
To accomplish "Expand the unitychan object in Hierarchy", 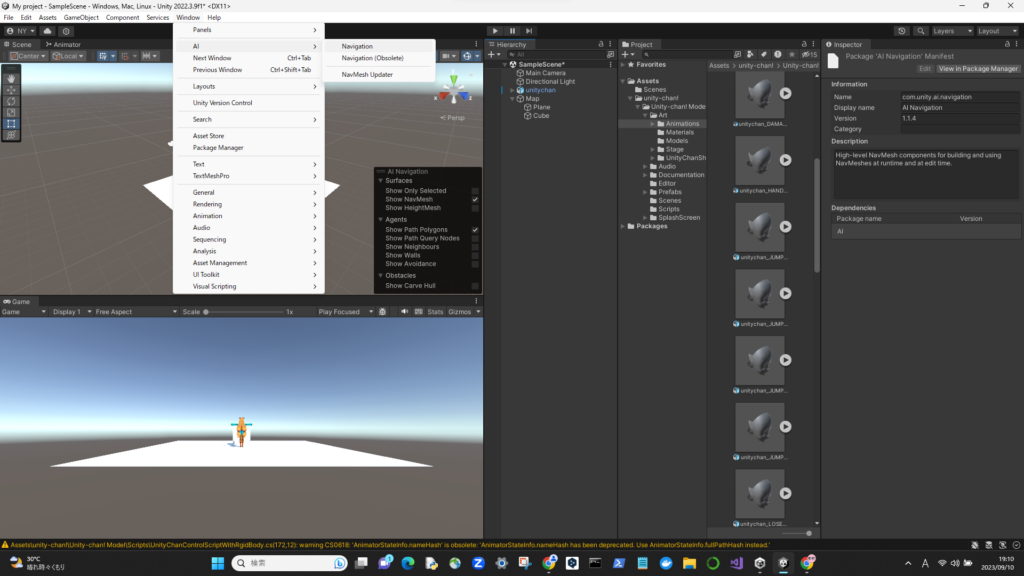I will click(512, 90).
